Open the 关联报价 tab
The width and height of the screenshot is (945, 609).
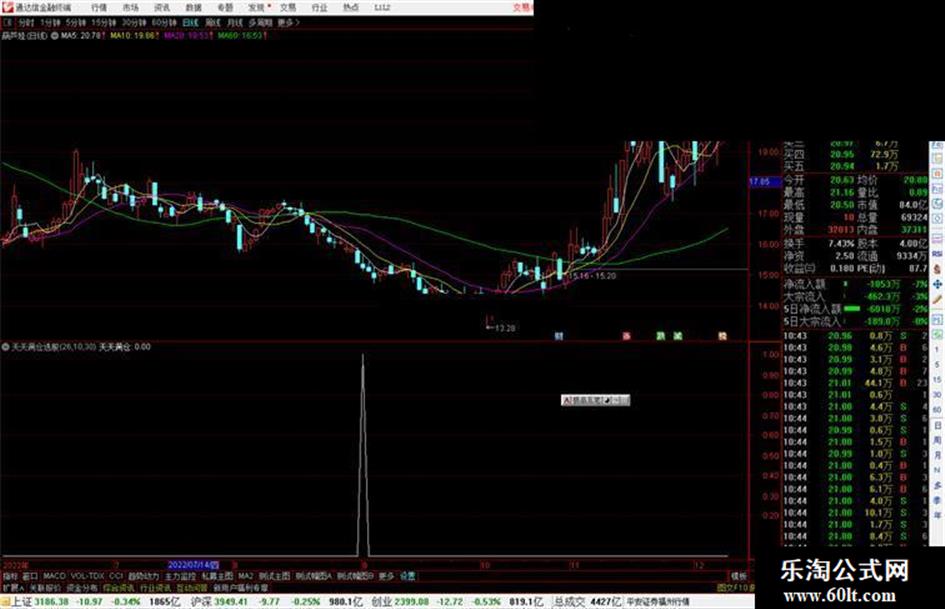pos(45,588)
